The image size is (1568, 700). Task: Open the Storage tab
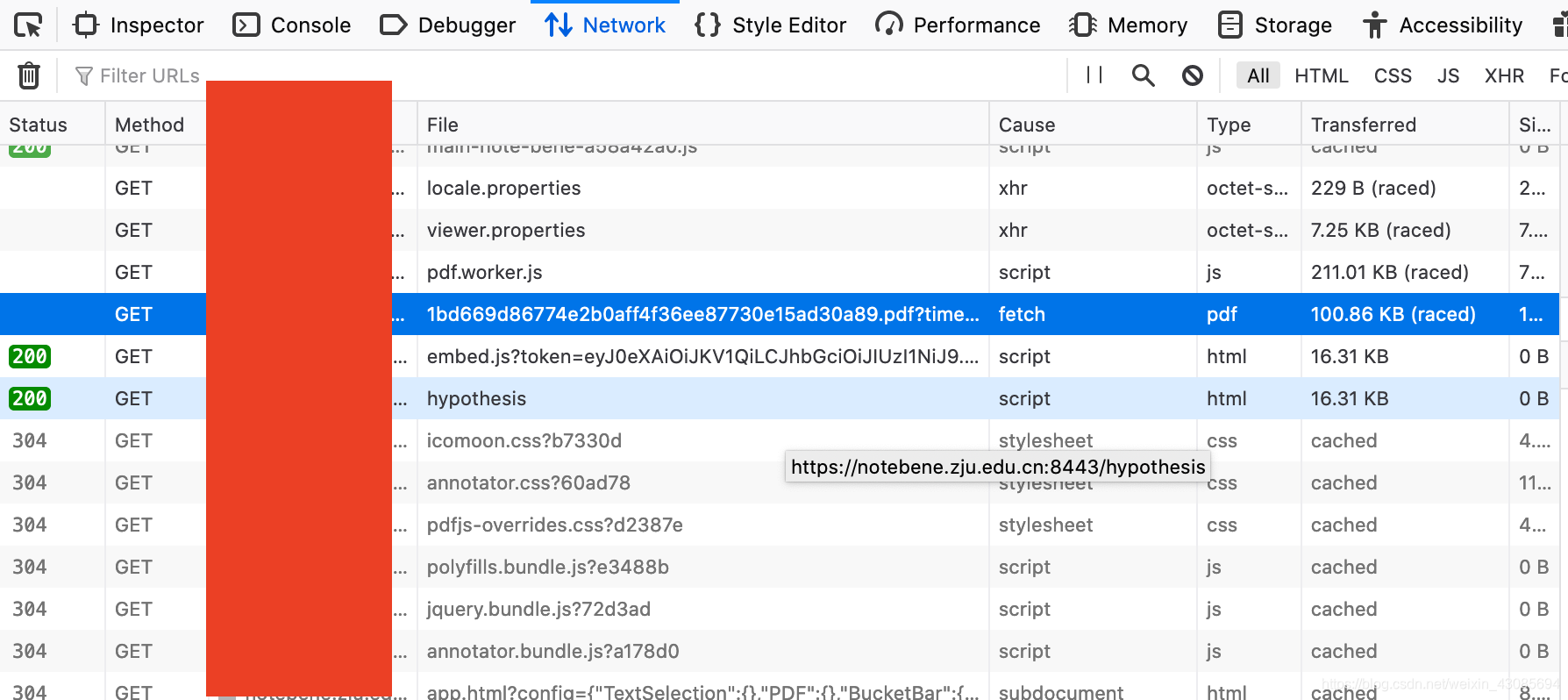1275,25
